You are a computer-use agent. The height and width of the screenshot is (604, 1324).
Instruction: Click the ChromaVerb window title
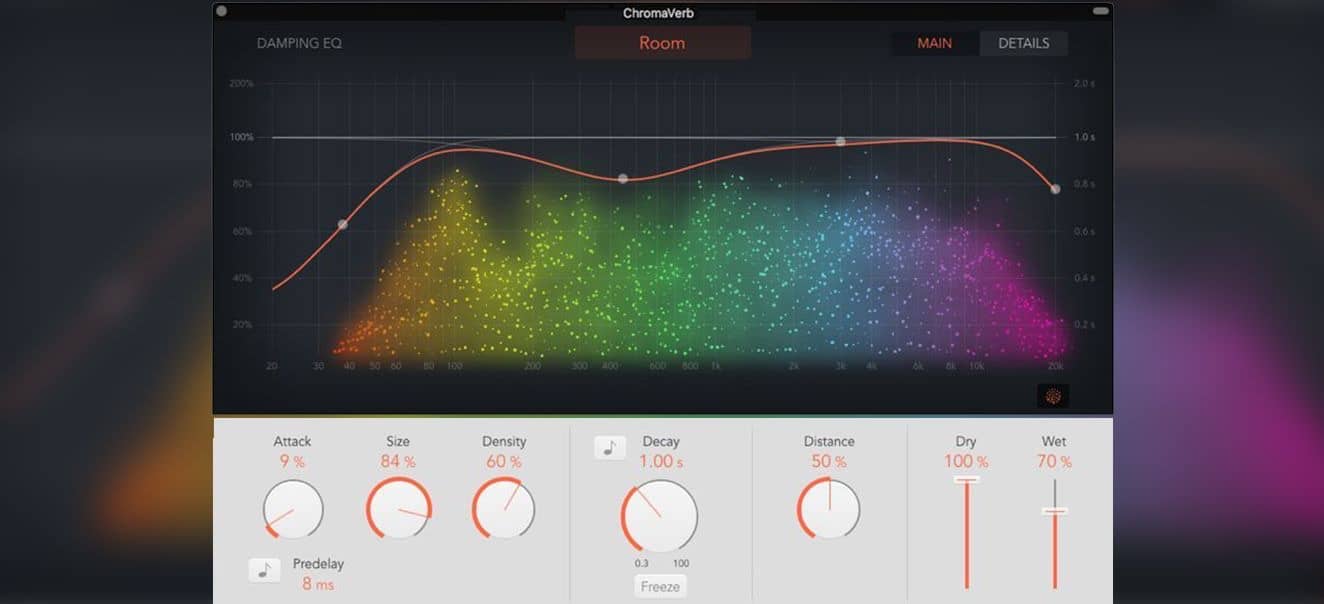pos(658,13)
